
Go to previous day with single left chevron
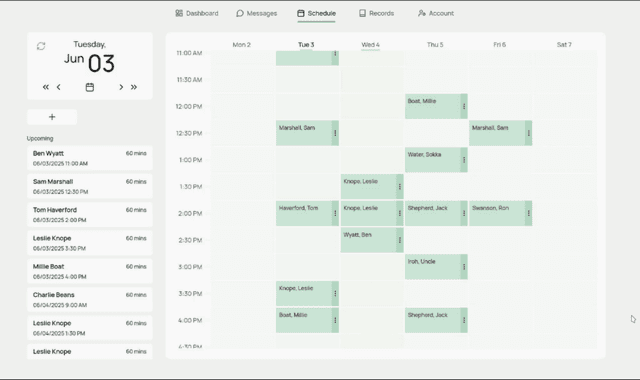click(59, 87)
